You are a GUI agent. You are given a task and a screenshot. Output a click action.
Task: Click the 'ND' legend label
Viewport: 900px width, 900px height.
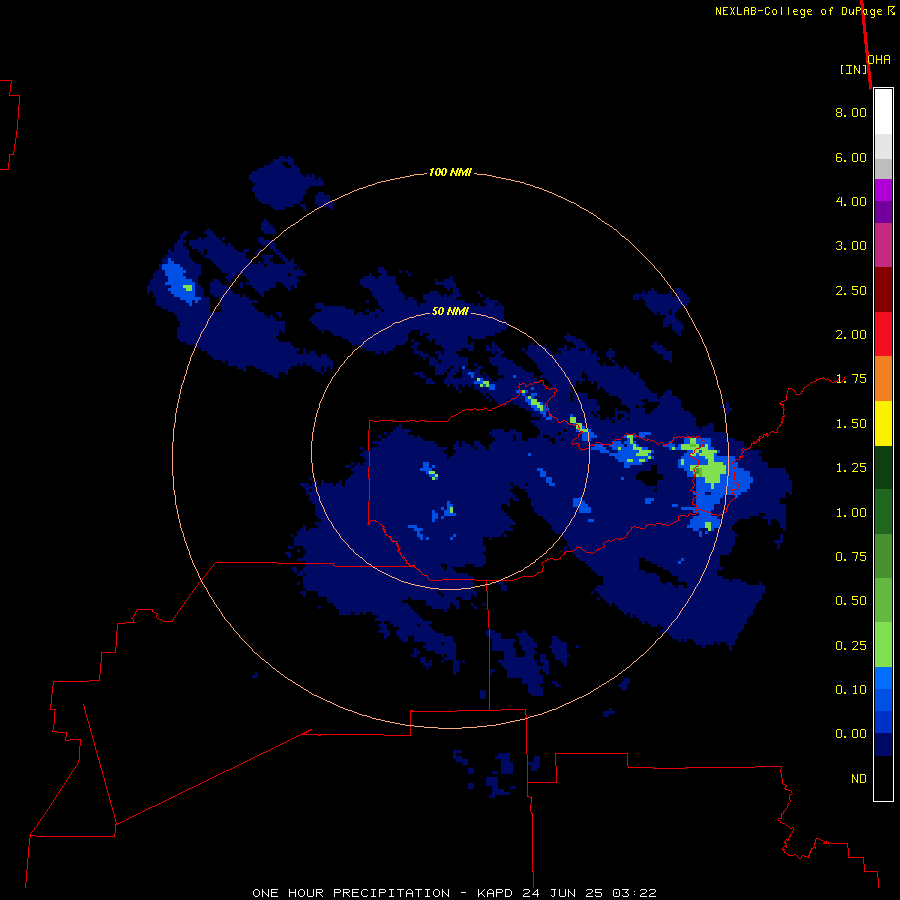(859, 779)
